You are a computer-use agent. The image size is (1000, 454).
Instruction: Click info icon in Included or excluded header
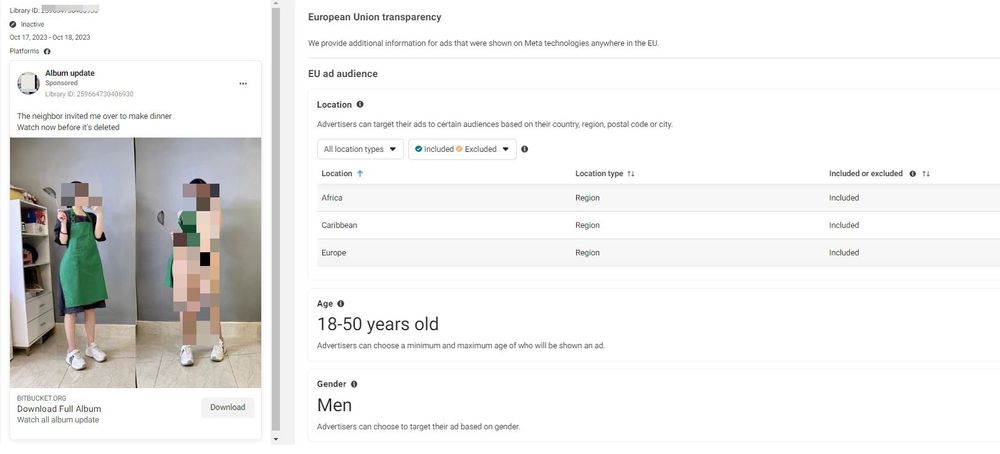pos(912,174)
